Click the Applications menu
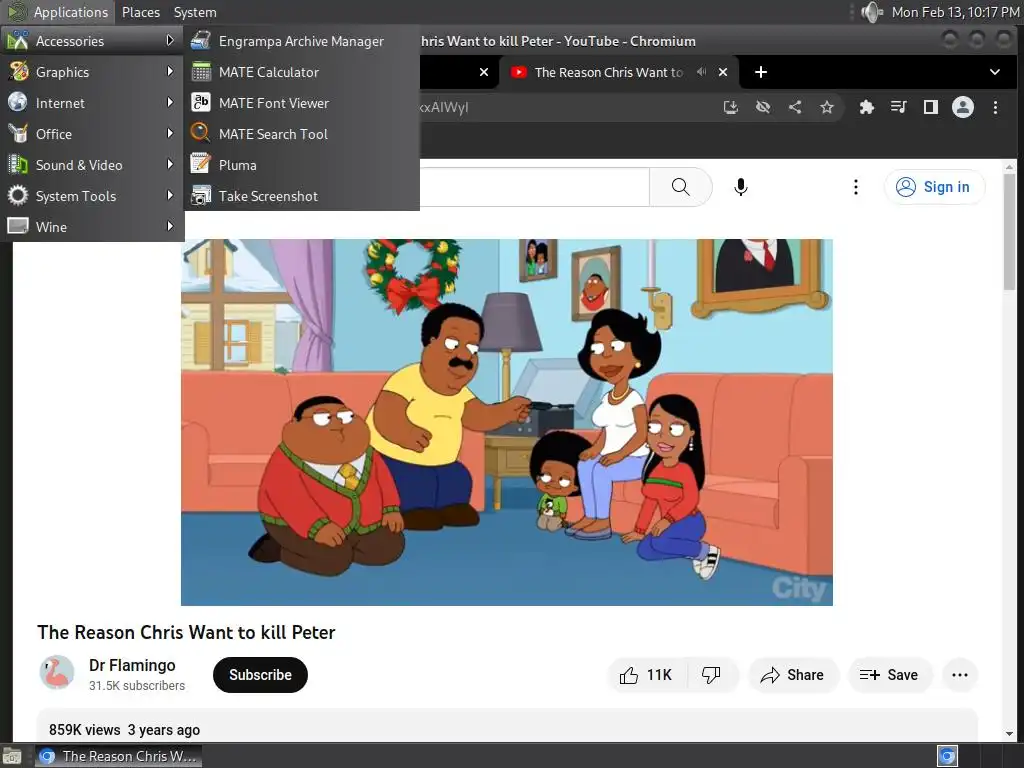Viewport: 1024px width, 768px height. coord(58,12)
